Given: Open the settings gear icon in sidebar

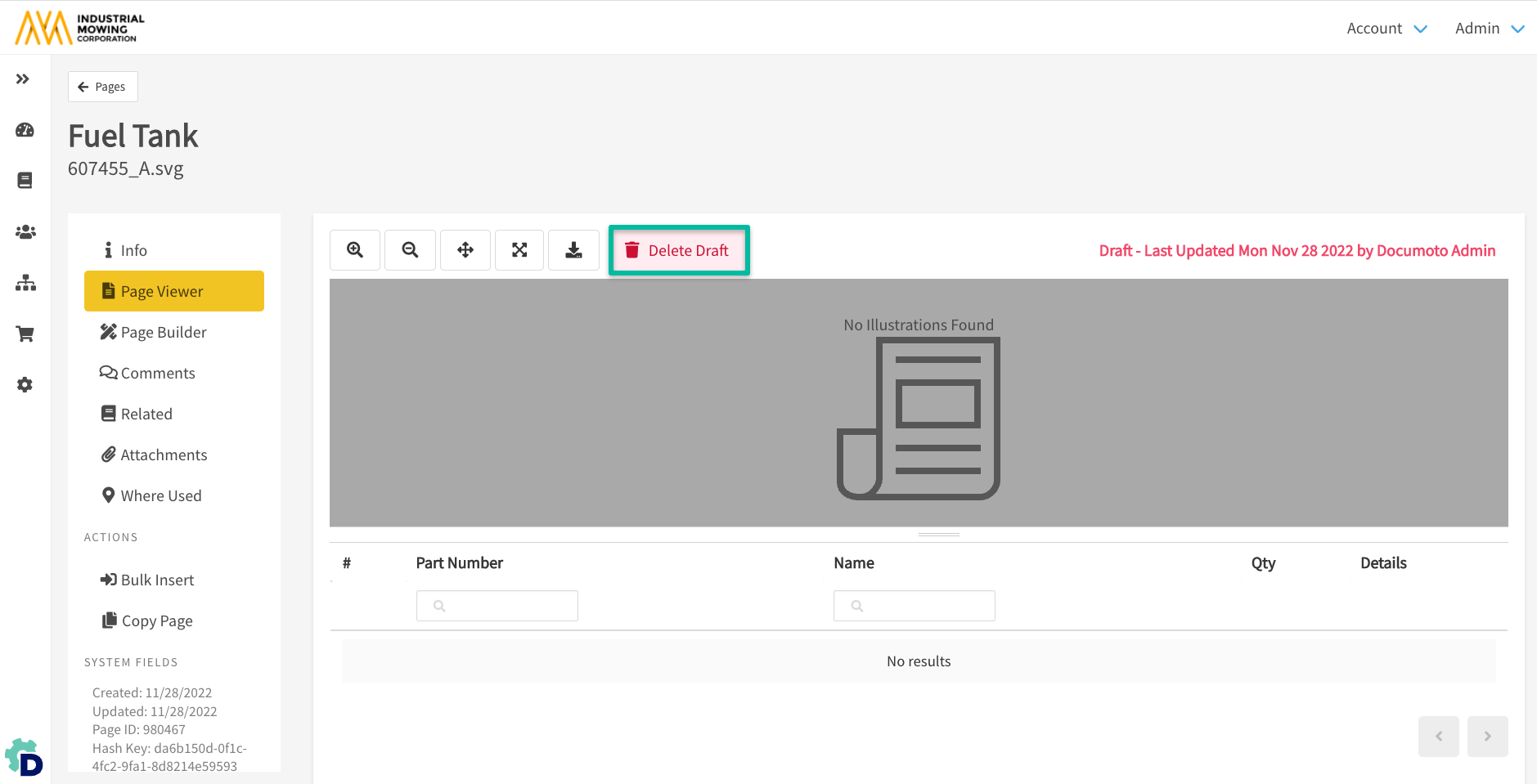Looking at the screenshot, I should pyautogui.click(x=25, y=385).
